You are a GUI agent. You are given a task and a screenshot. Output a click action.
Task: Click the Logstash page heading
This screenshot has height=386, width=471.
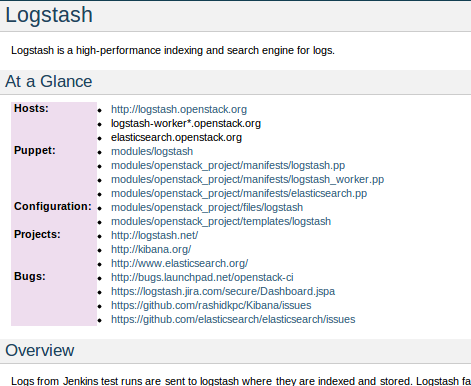coord(49,15)
